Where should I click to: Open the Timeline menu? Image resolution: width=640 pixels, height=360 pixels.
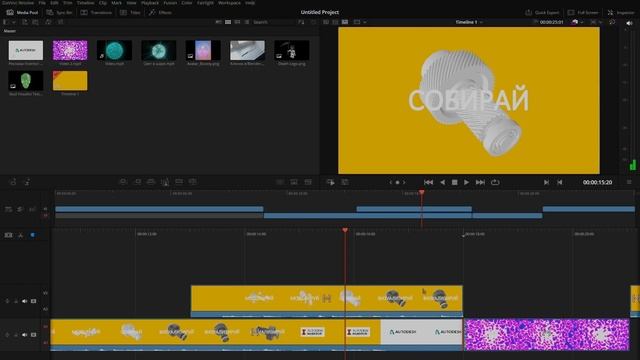(85, 3)
